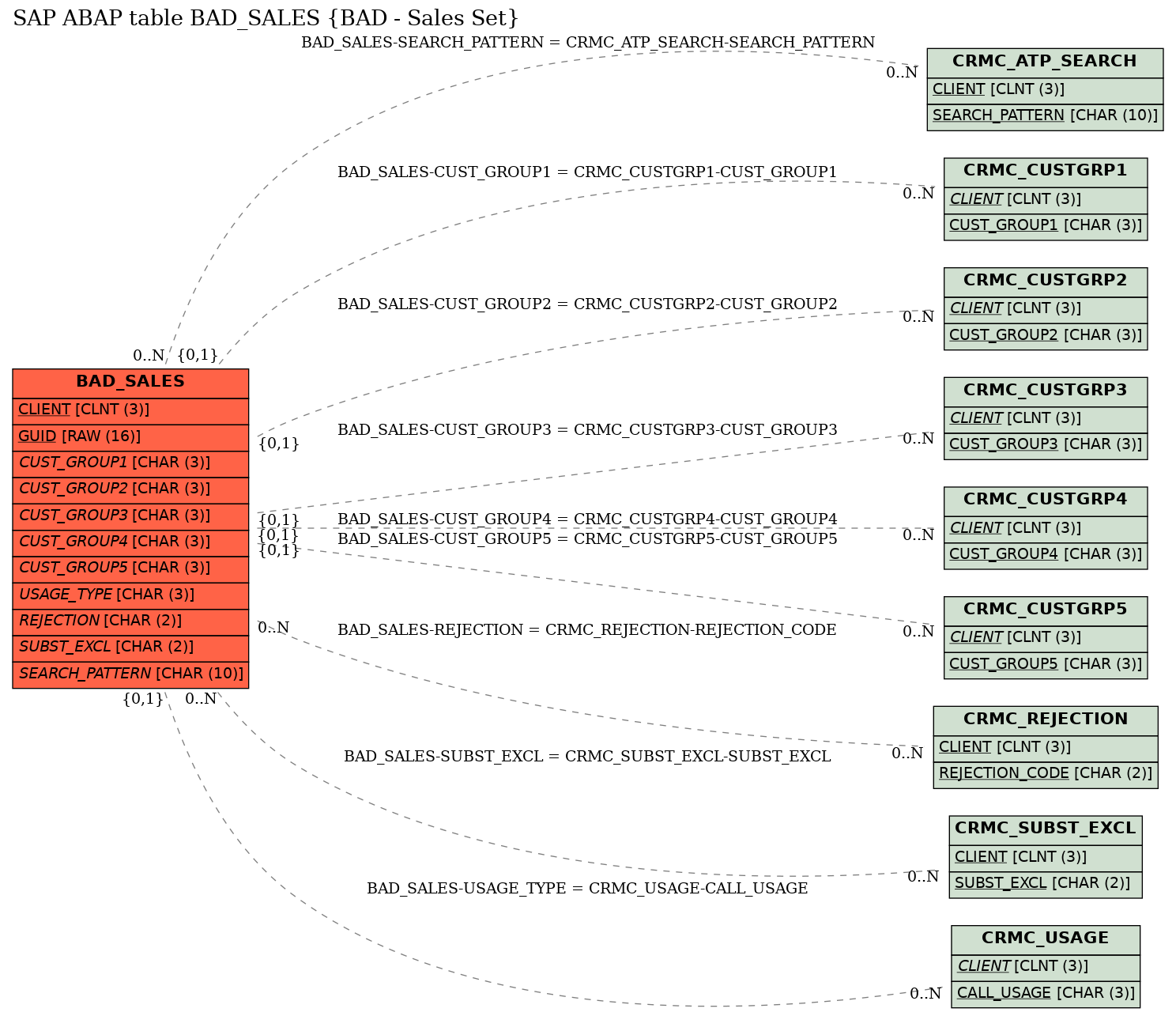Select CLIENT field in CRMC_USAGE

[x=1046, y=967]
